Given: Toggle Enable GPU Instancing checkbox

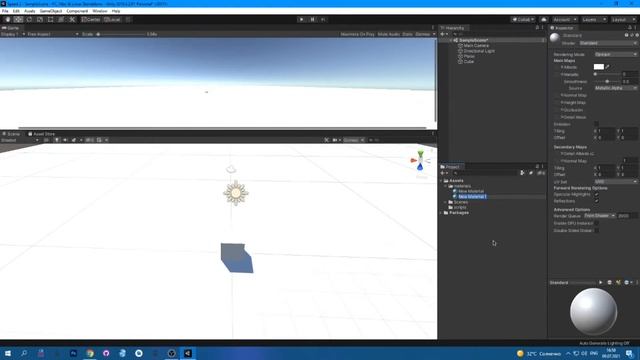Looking at the screenshot, I should (x=596, y=223).
